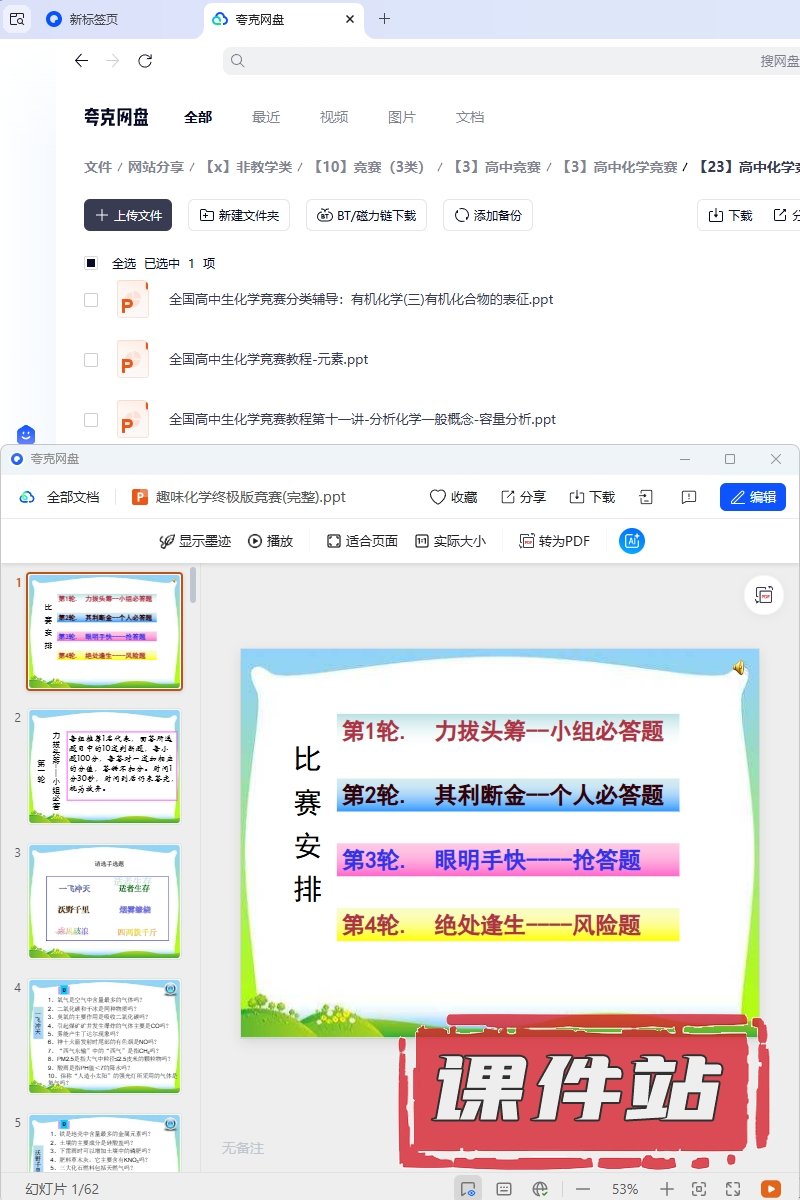Toggle 显示墨迹 ink display

coord(195,541)
